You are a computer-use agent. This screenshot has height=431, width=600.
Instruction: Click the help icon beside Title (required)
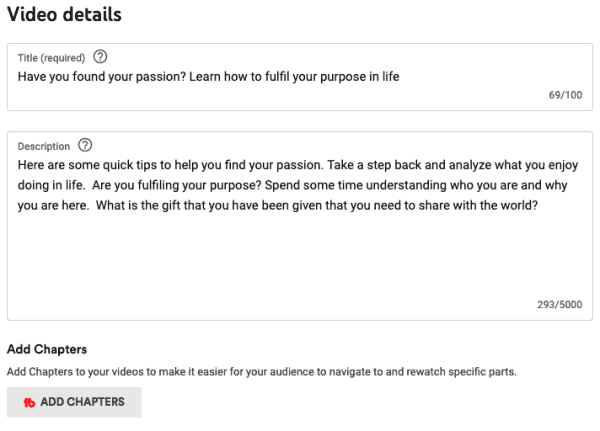point(100,57)
